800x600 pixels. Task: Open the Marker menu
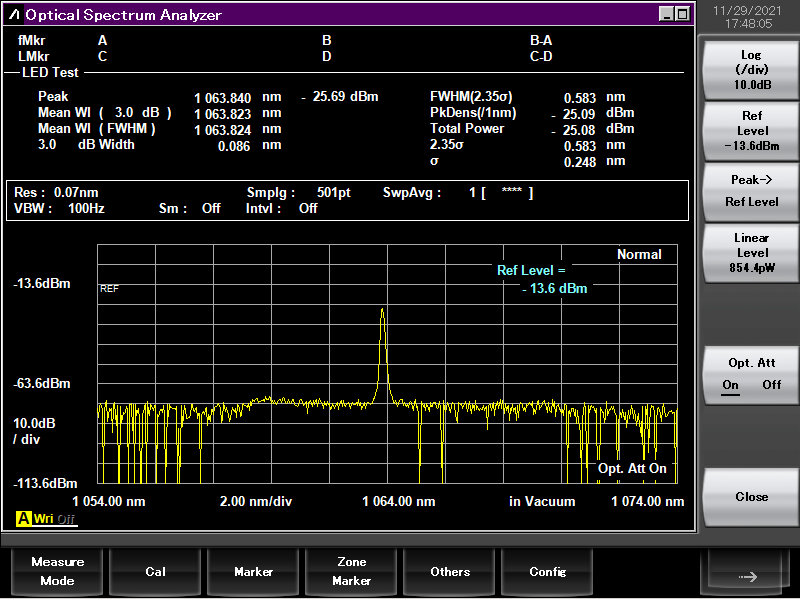(253, 571)
